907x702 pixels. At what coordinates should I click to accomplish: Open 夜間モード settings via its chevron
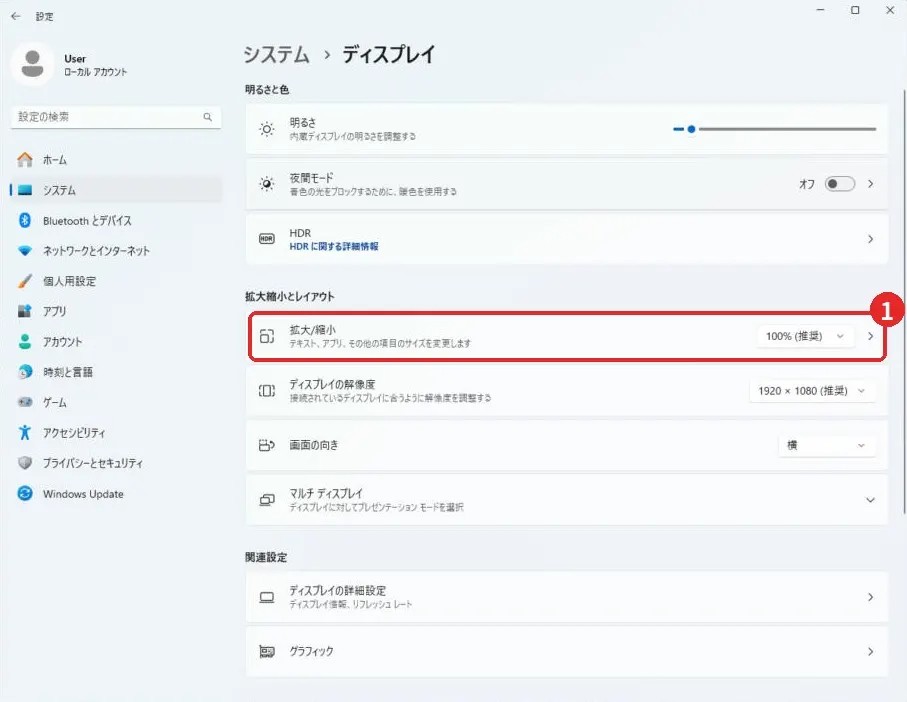coord(870,184)
